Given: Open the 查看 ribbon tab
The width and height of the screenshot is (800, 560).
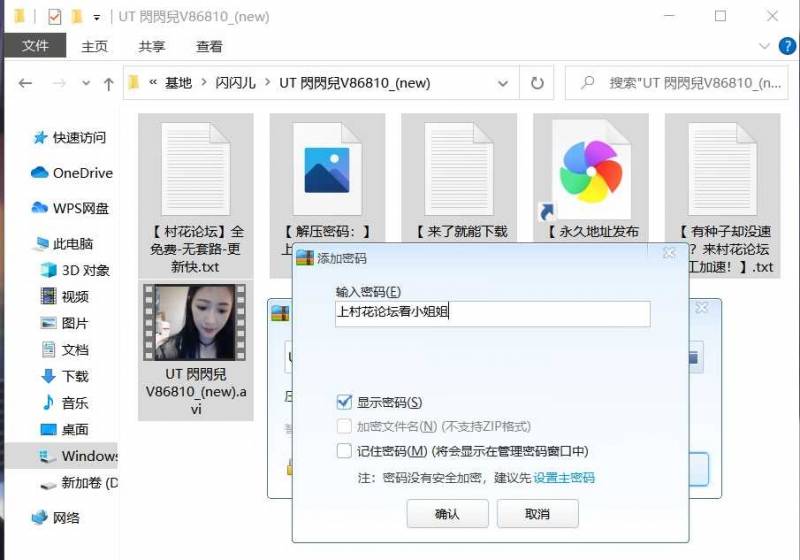Looking at the screenshot, I should [209, 46].
